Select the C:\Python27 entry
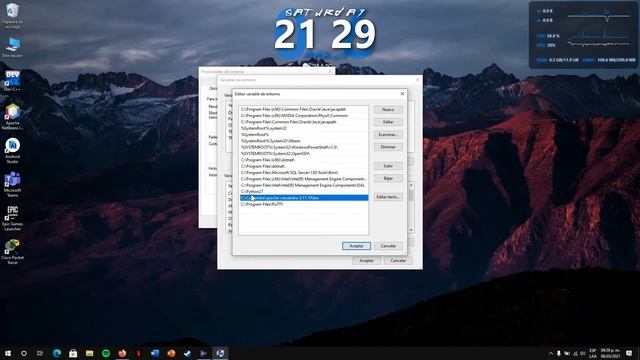The height and width of the screenshot is (360, 640). pos(304,191)
